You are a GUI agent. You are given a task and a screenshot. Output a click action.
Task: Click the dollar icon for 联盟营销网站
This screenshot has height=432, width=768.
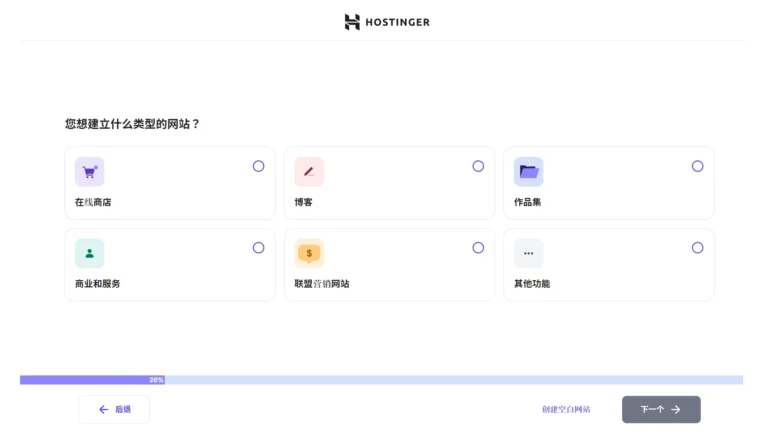click(309, 253)
